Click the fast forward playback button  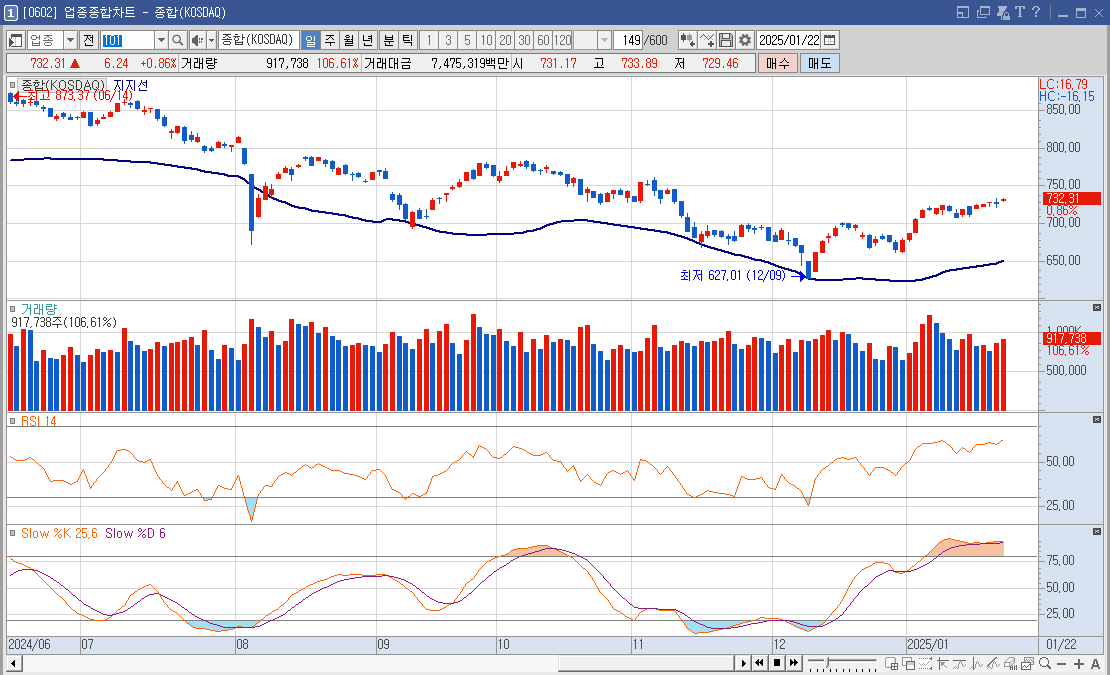pos(794,663)
